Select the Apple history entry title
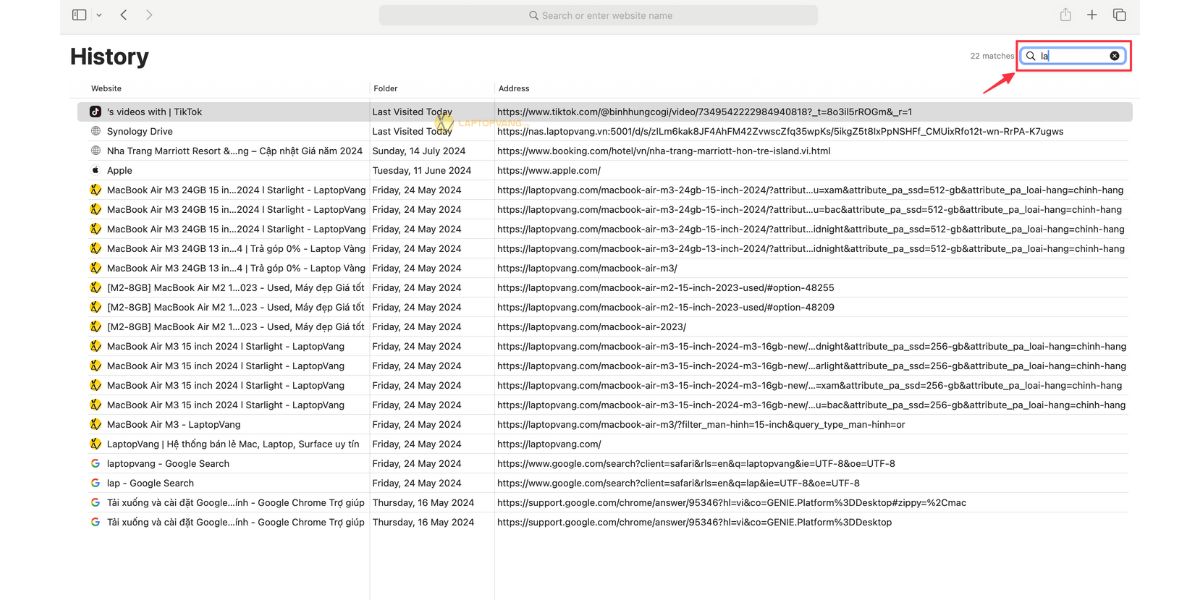Image resolution: width=1200 pixels, height=600 pixels. (x=119, y=171)
